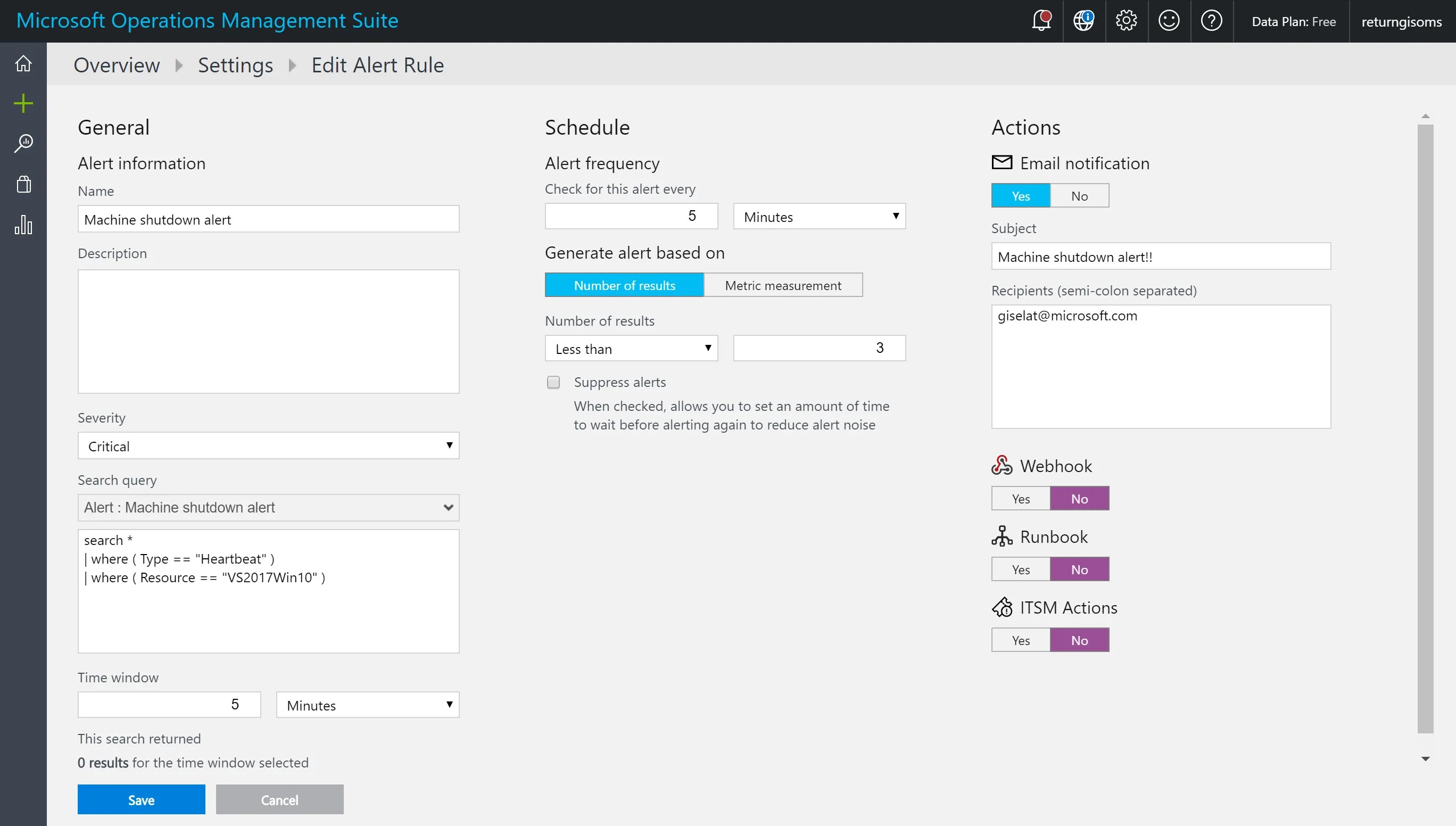This screenshot has height=826, width=1456.
Task: Click the scrollbar up arrow
Action: click(x=1425, y=117)
